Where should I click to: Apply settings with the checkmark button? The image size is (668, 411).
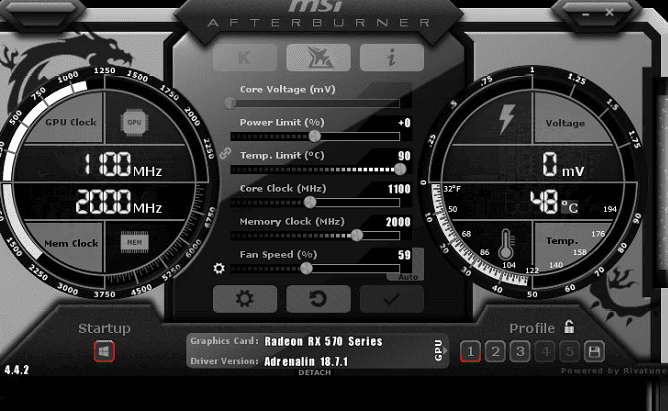tap(392, 299)
